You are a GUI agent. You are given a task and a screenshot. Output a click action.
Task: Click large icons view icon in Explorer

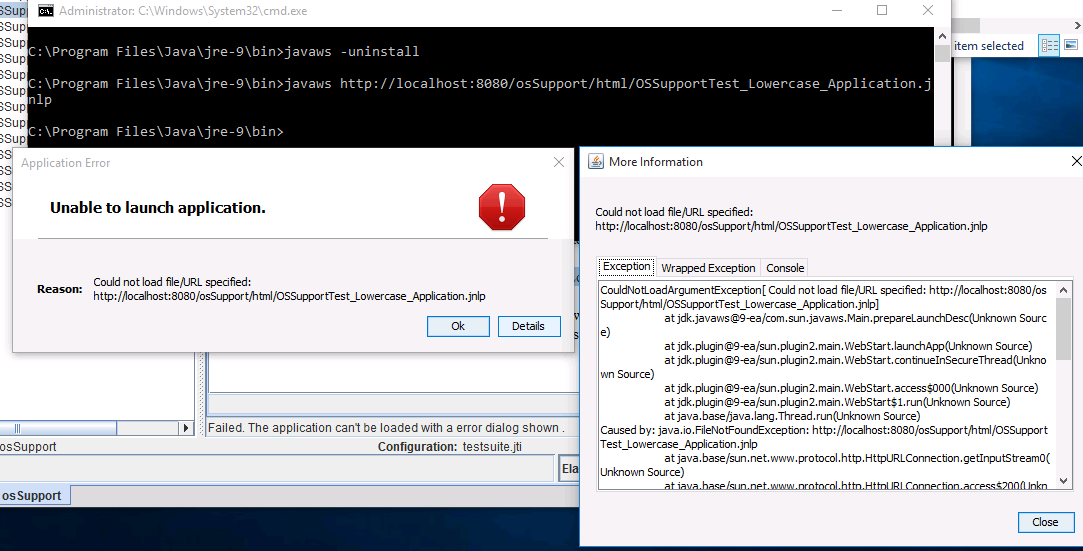pos(1071,46)
